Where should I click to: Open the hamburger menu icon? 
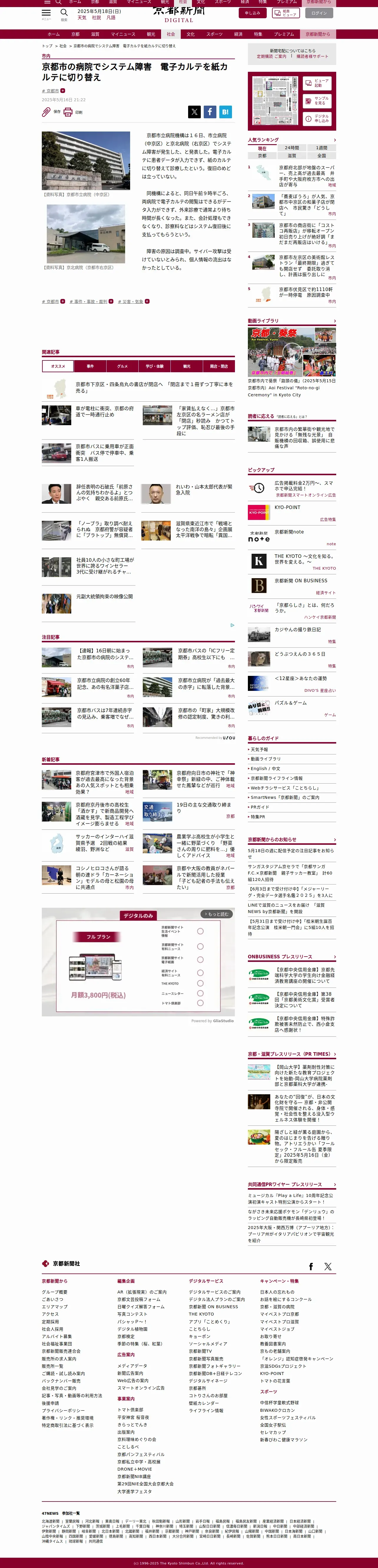click(46, 13)
